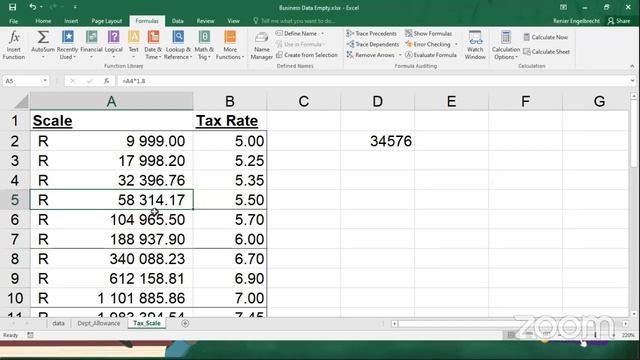Screen dimensions: 640x360
Task: Switch to the Review tab
Action: pos(205,21)
